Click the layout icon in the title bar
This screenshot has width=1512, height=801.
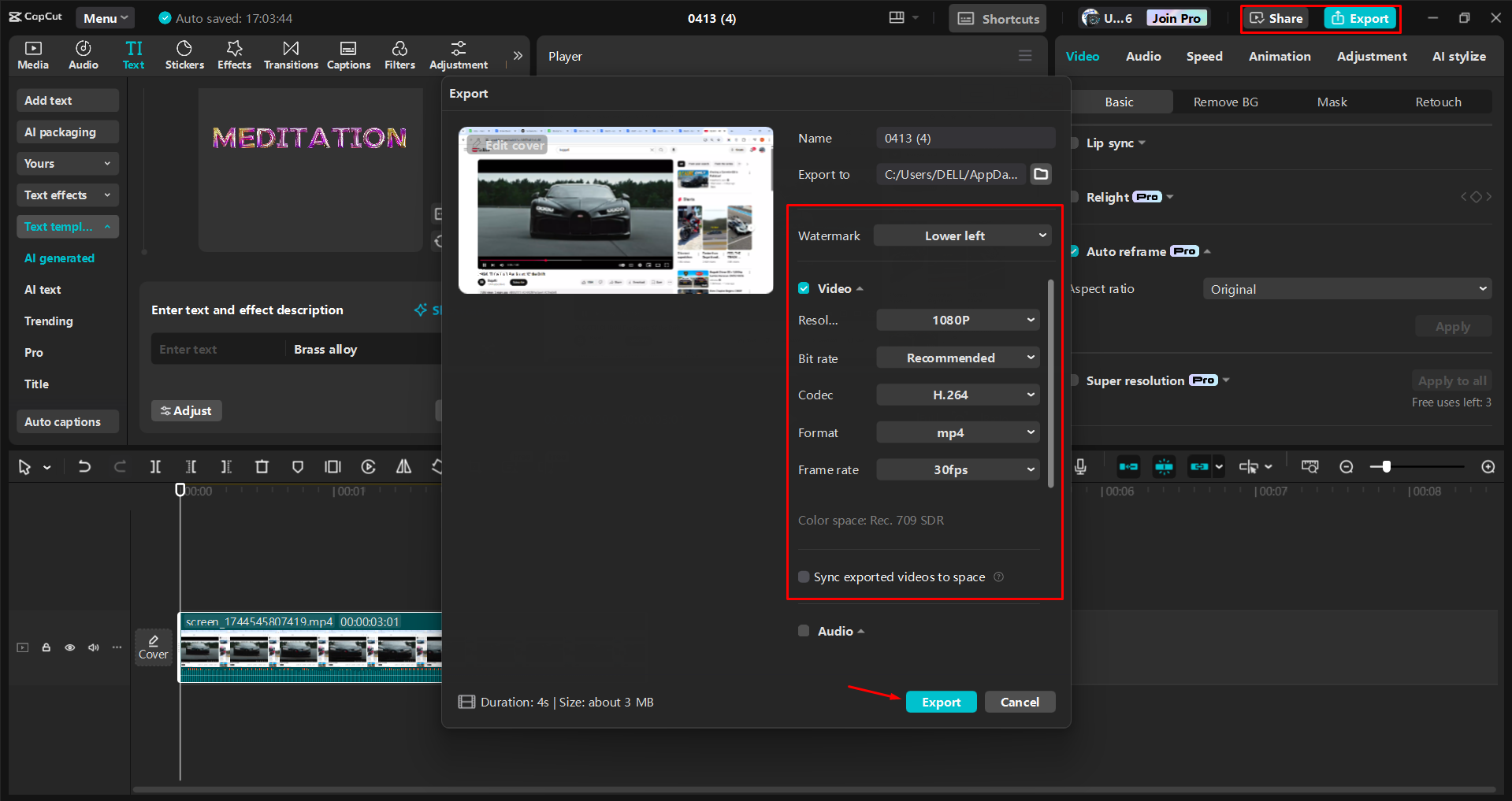click(897, 18)
